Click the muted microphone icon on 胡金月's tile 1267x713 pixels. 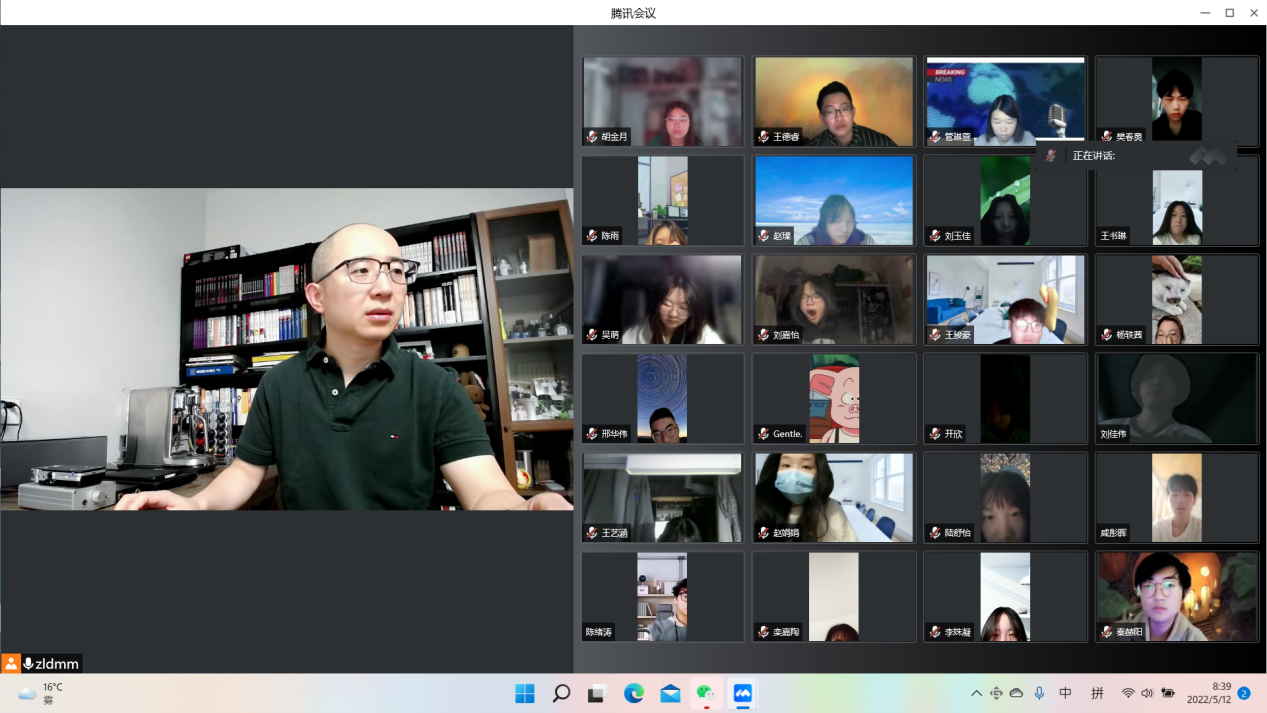tap(593, 137)
